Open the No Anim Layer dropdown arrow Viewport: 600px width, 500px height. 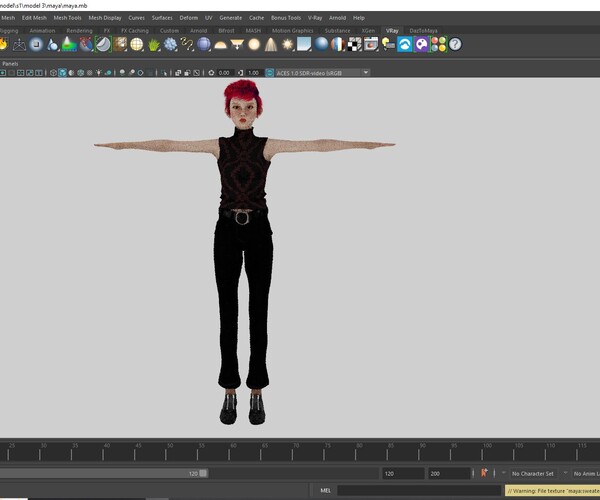point(565,473)
